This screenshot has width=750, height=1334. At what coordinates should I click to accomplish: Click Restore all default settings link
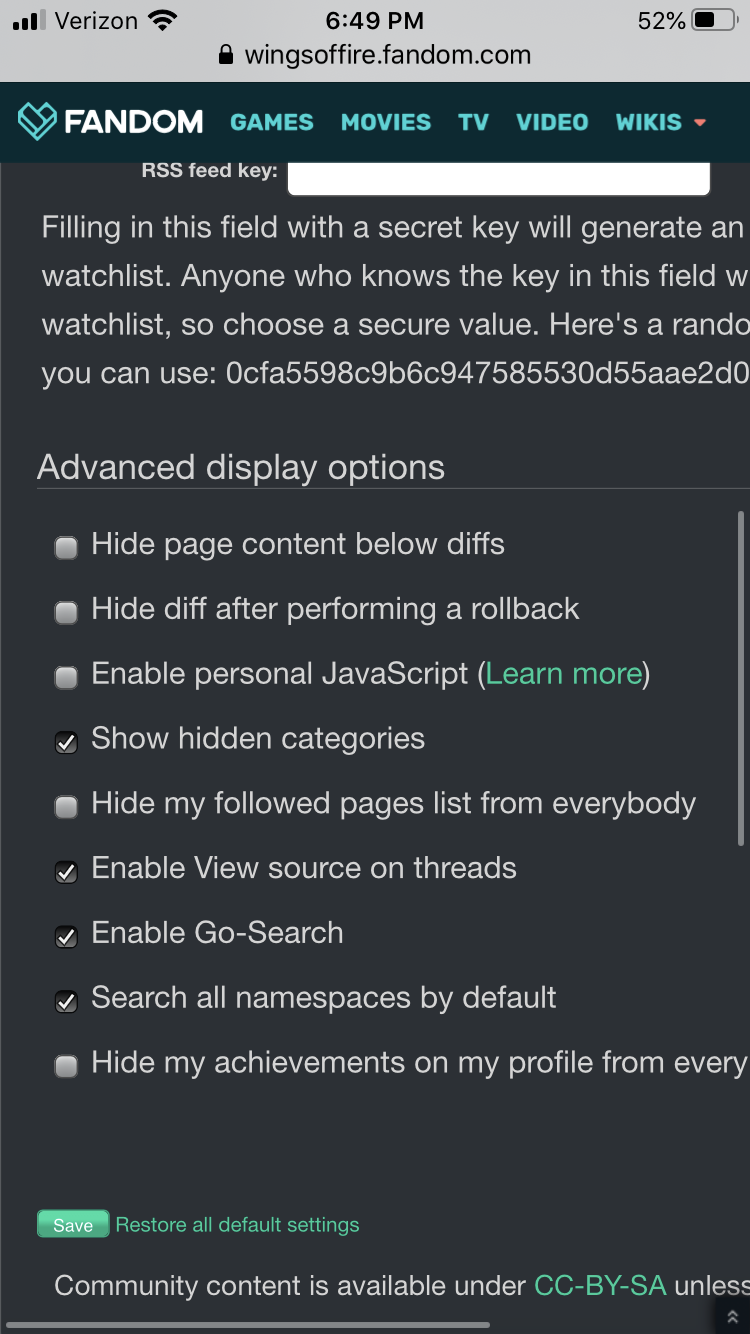237,1225
